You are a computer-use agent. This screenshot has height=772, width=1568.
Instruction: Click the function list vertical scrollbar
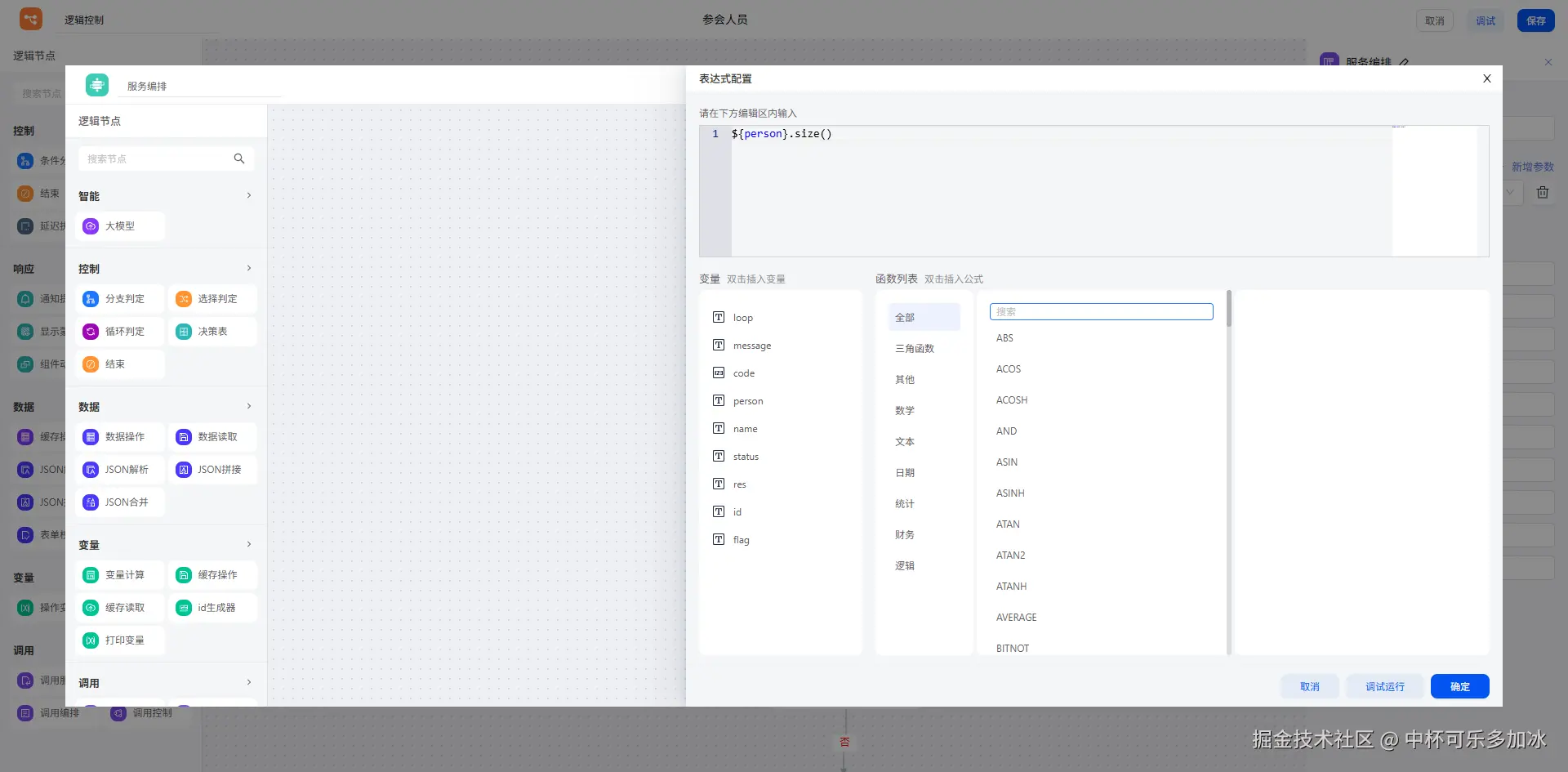(1228, 309)
